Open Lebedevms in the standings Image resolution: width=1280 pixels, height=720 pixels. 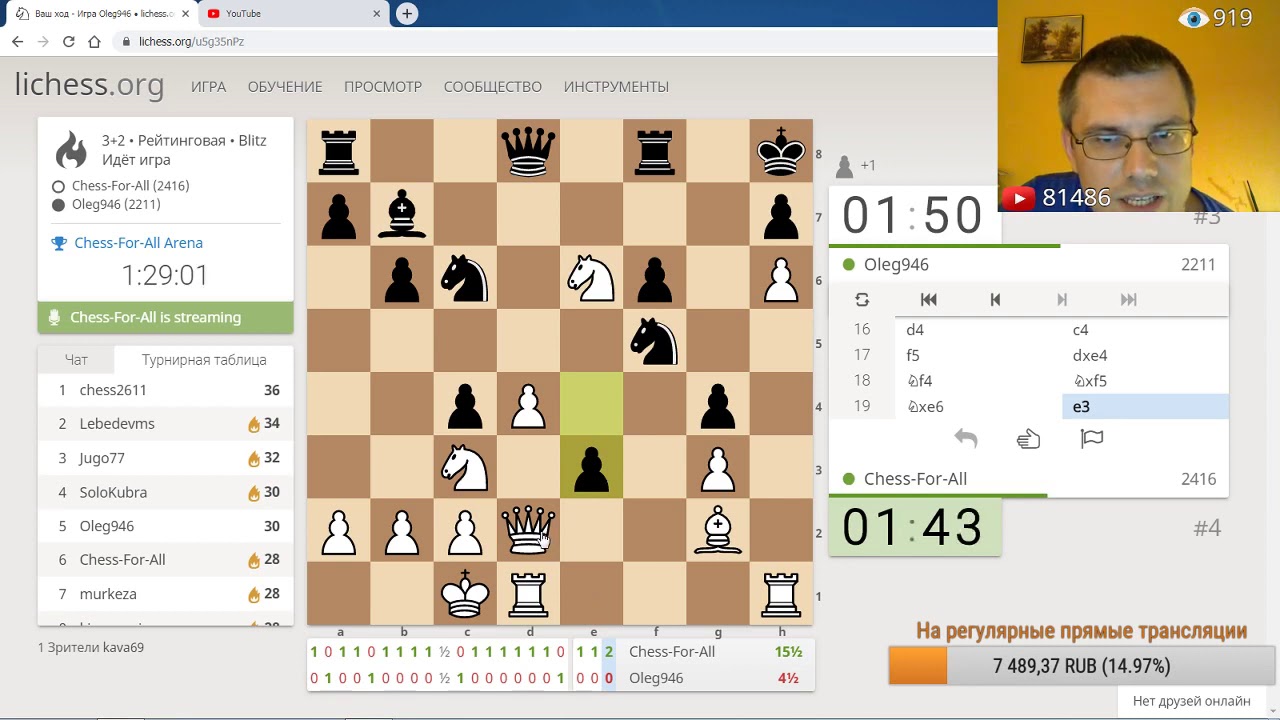pos(117,424)
